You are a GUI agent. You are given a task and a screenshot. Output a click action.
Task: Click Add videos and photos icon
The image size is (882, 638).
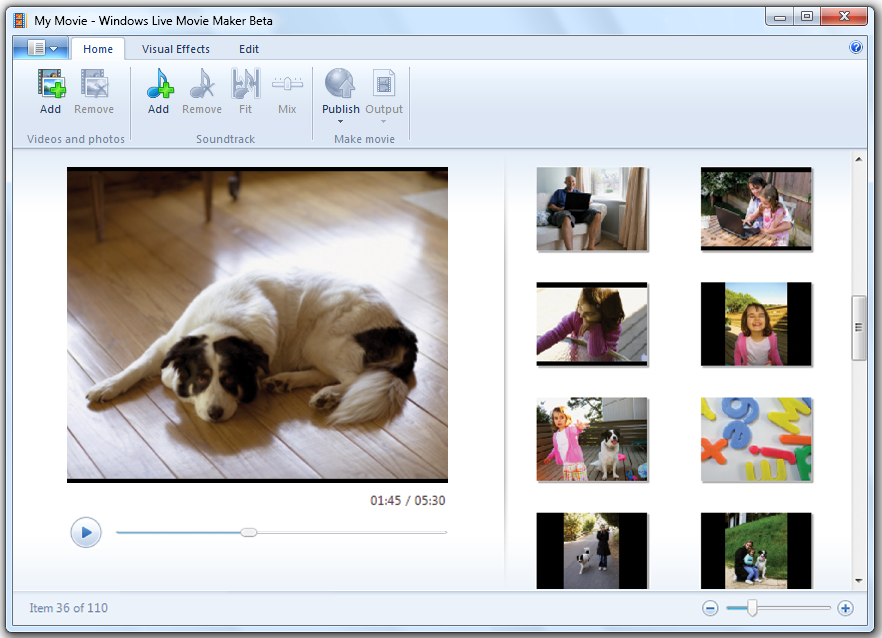coord(51,84)
